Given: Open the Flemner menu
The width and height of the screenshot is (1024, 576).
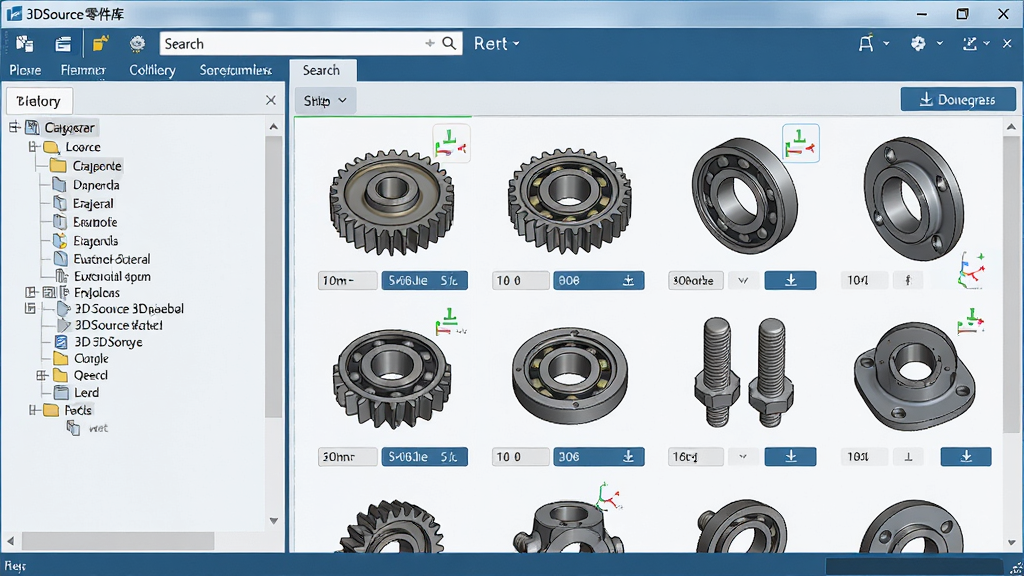Looking at the screenshot, I should pos(83,70).
